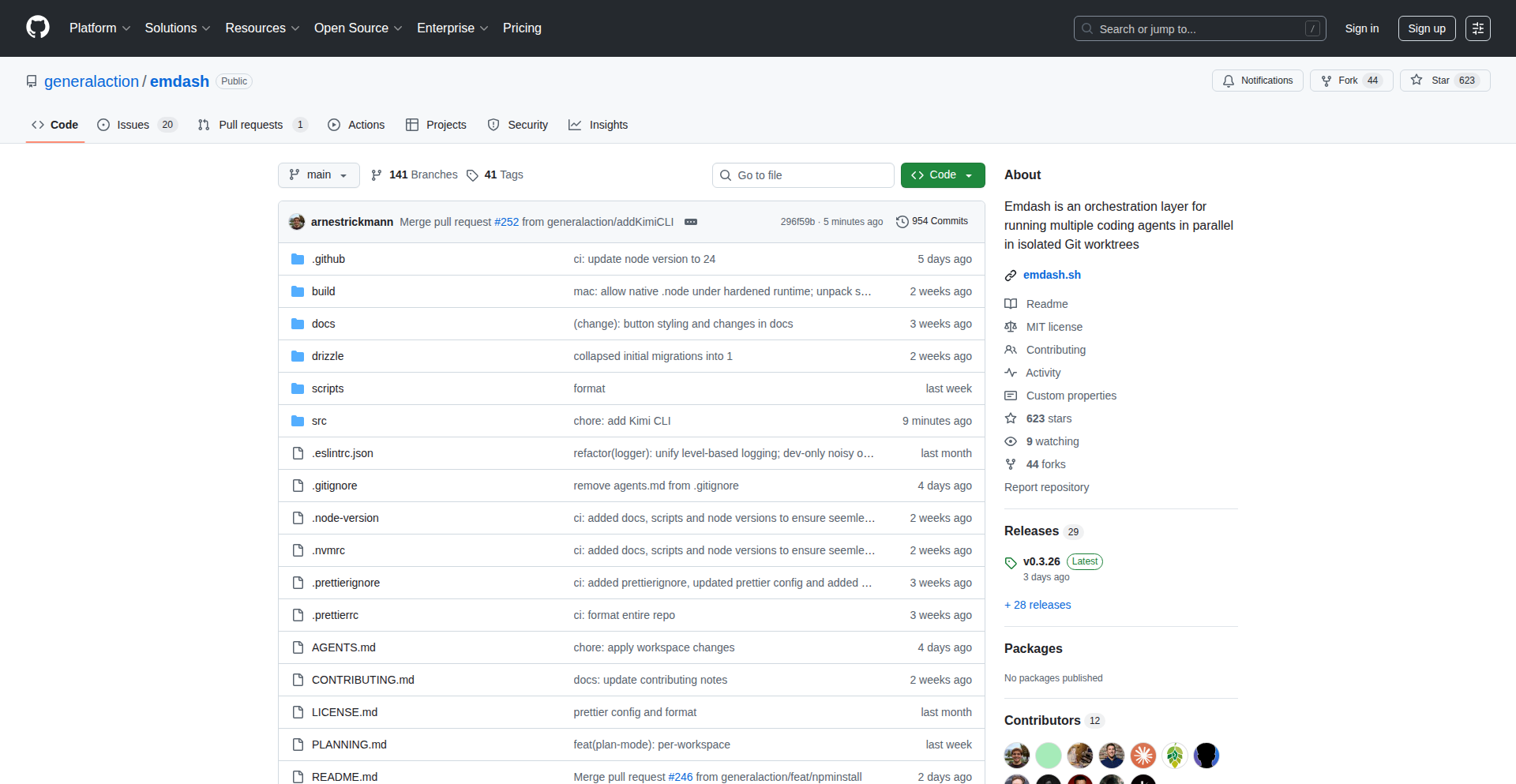Click the link icon beside emdash.sh
Viewport: 1516px width, 784px height.
point(1011,276)
